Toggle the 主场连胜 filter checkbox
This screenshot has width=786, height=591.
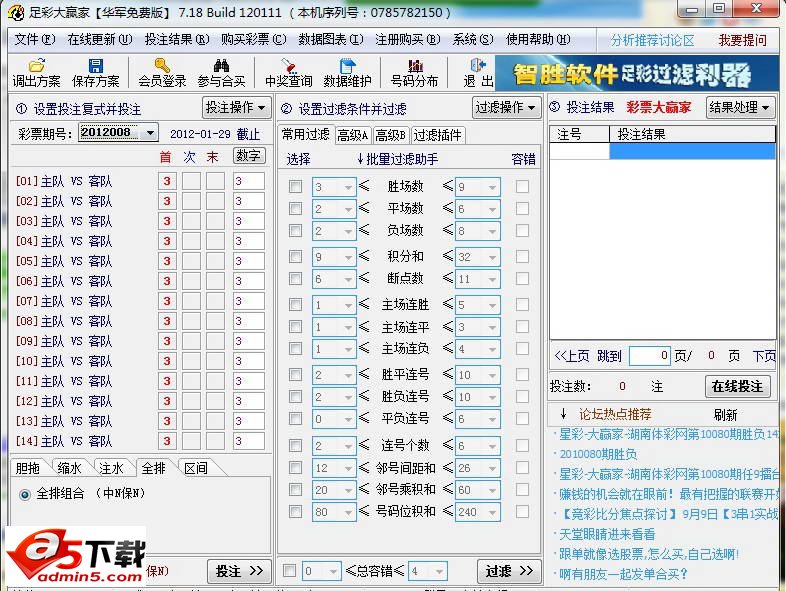click(295, 304)
